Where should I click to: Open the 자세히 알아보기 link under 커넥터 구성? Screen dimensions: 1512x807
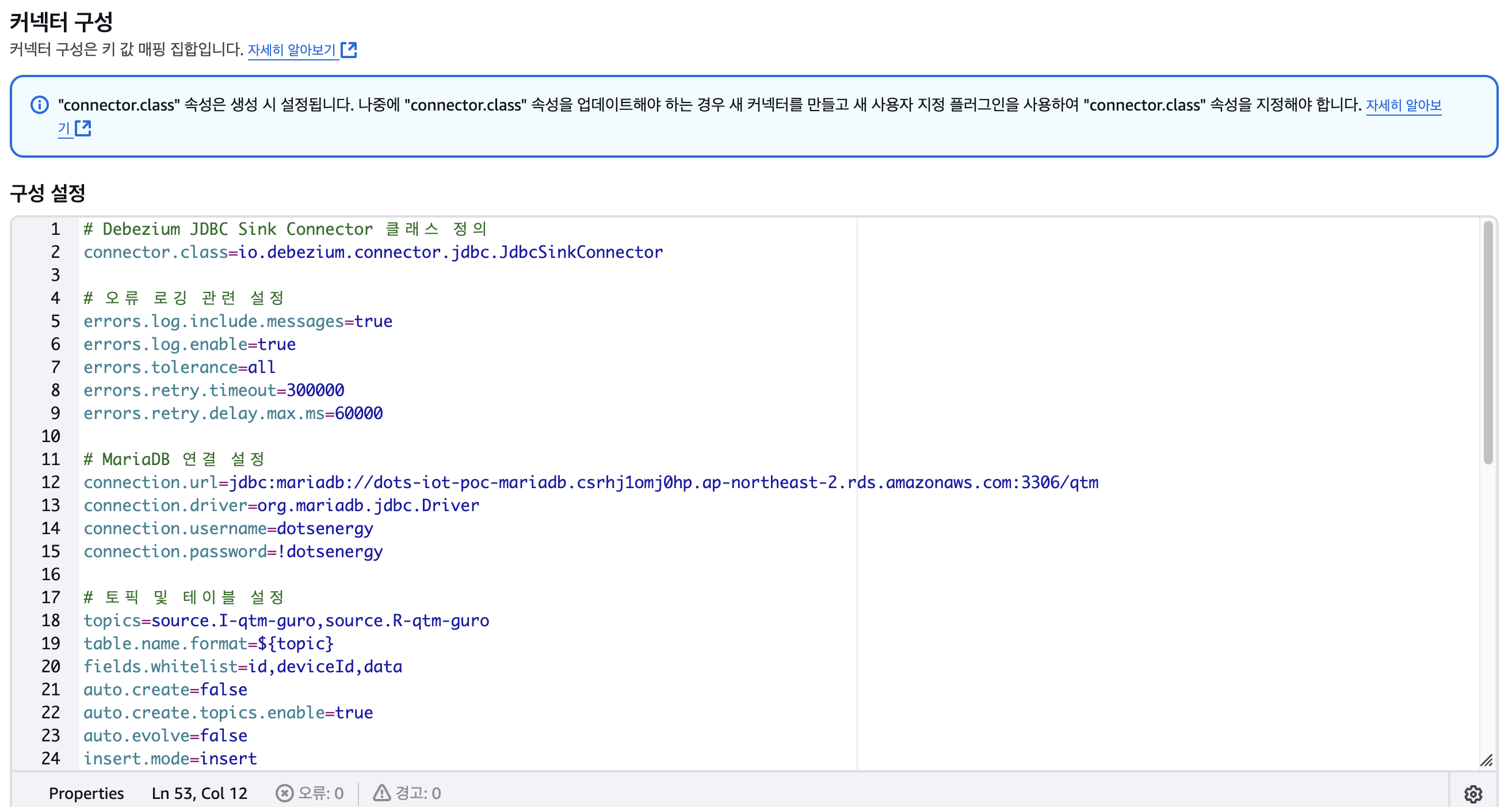(292, 51)
